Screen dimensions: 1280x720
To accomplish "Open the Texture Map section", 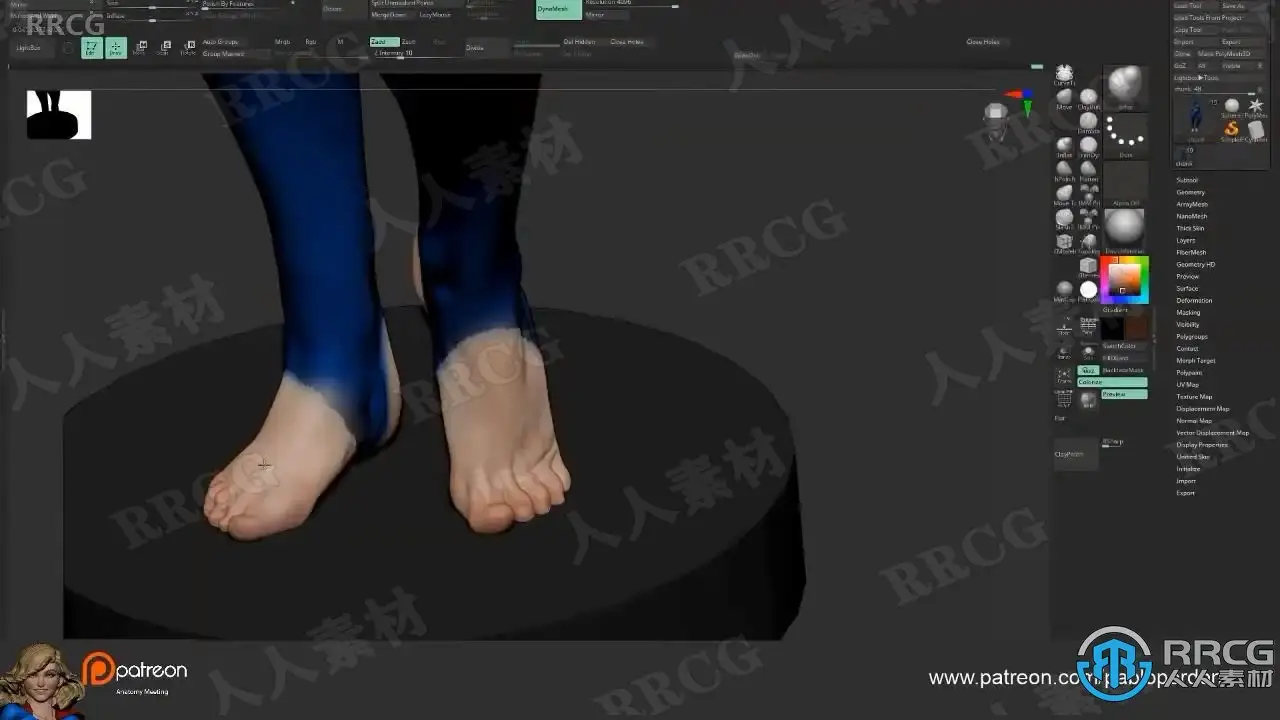I will click(1194, 396).
